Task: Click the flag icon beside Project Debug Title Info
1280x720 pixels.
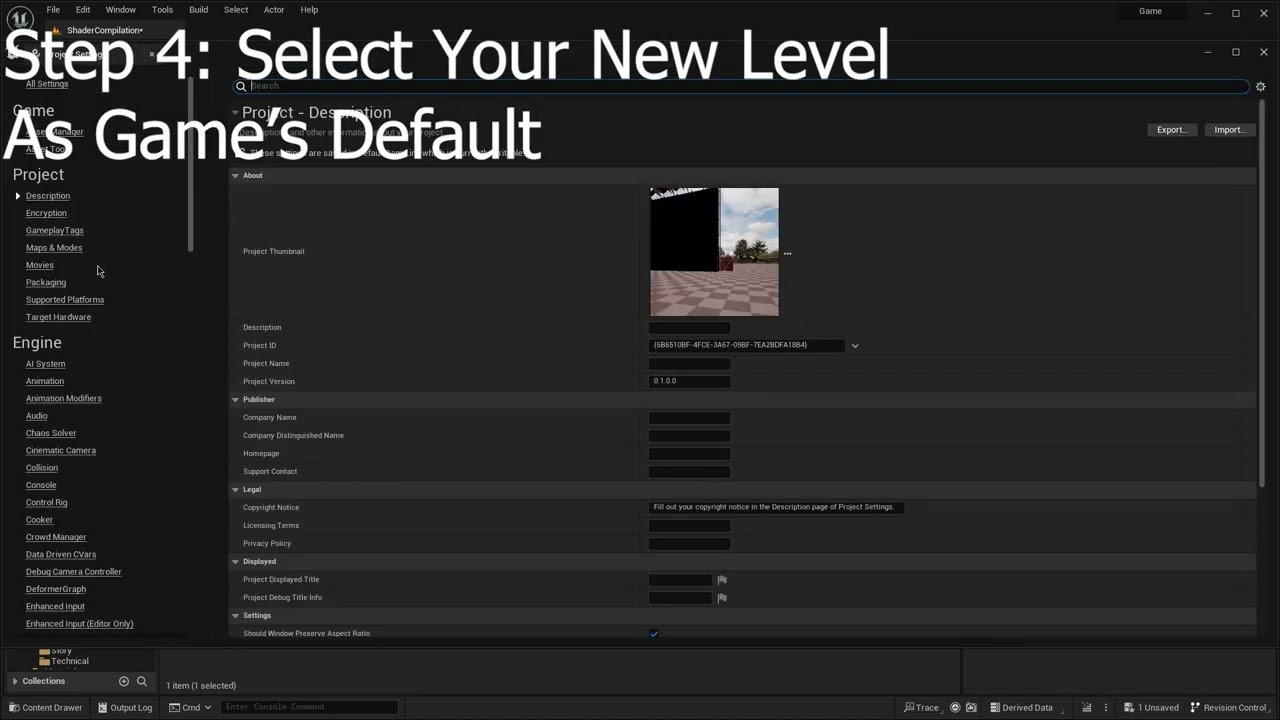Action: click(x=722, y=598)
